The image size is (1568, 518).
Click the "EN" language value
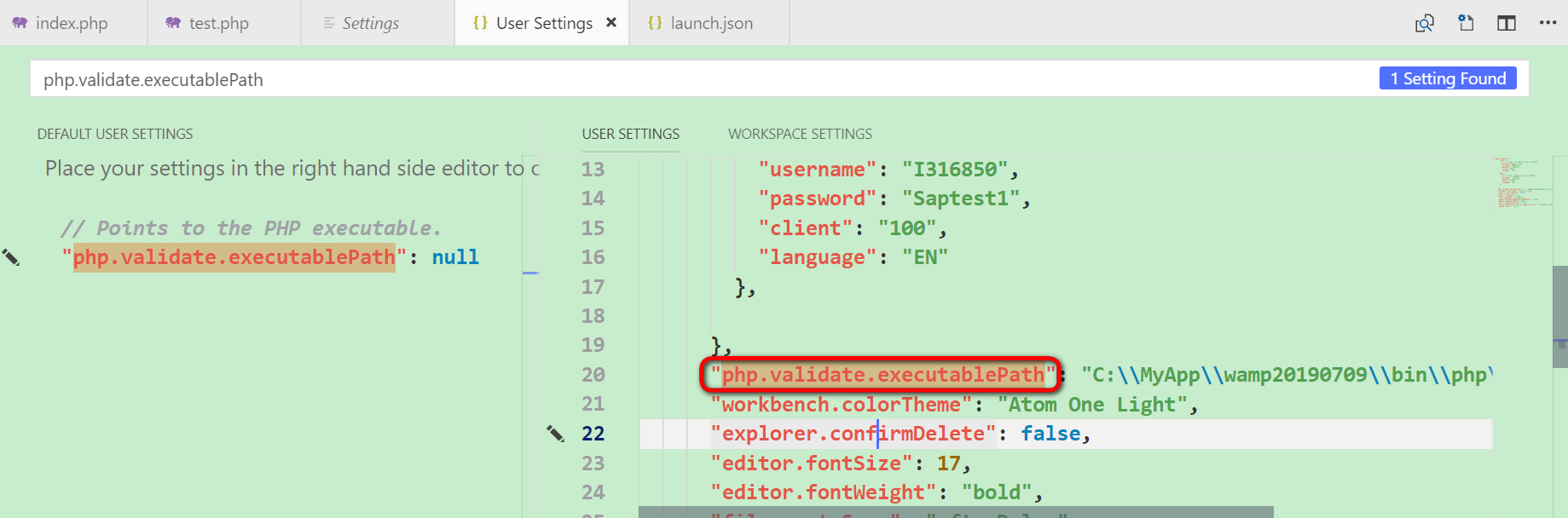(925, 257)
